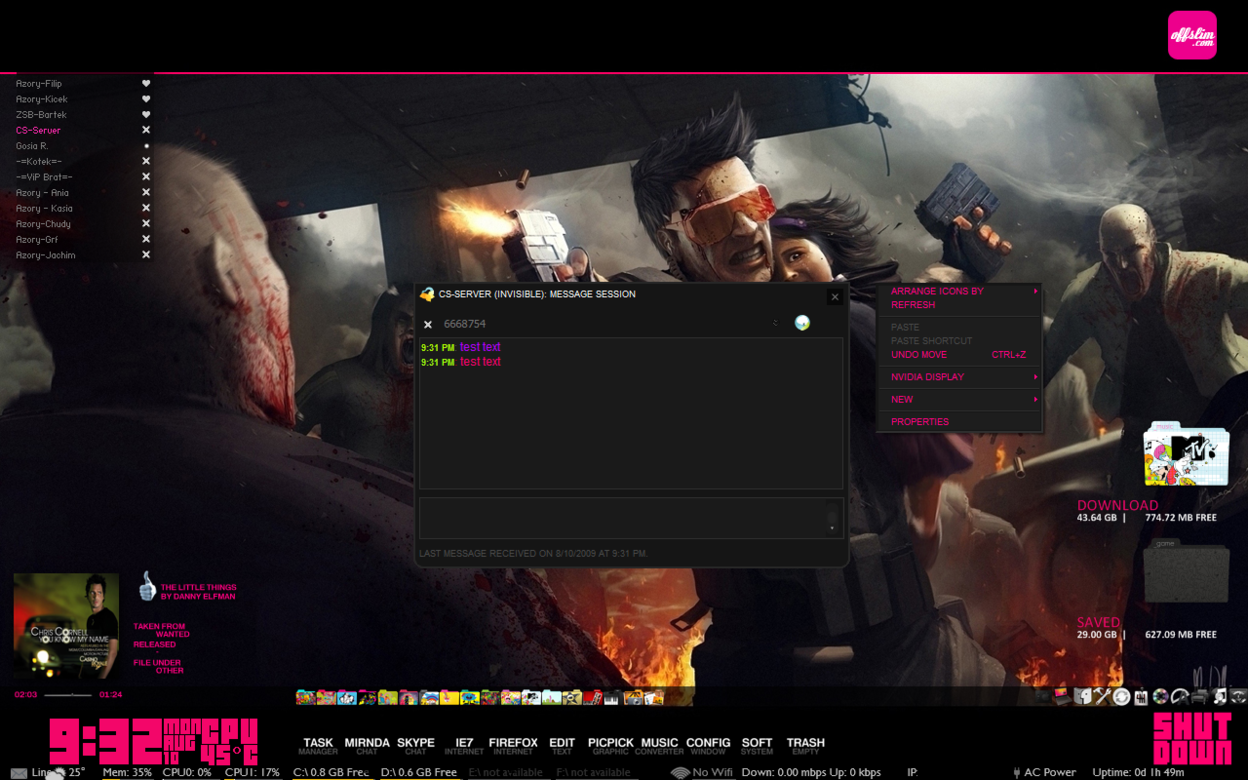Image resolution: width=1248 pixels, height=780 pixels.
Task: Open the hammer and wrench tools icon
Action: pyautogui.click(x=1102, y=697)
